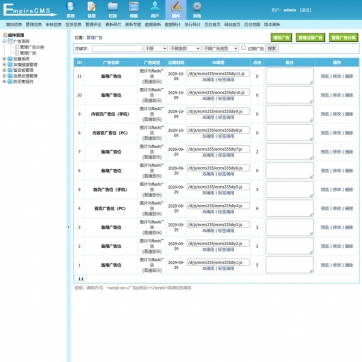The width and height of the screenshot is (362, 362).
Task: Click 标签调用 link in row ID 7
Action: (x=226, y=155)
